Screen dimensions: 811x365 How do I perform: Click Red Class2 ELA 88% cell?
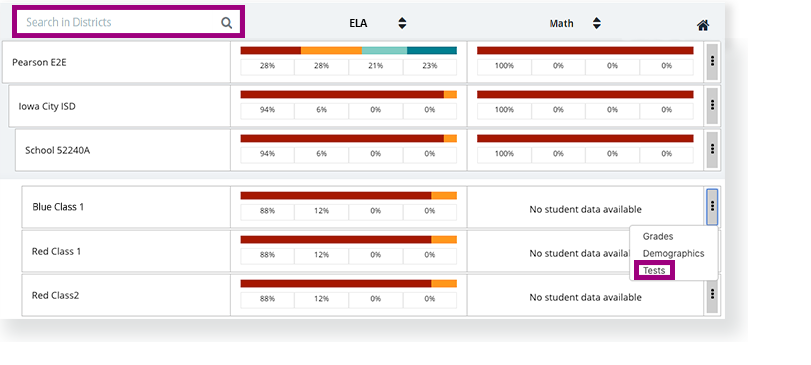click(x=267, y=298)
